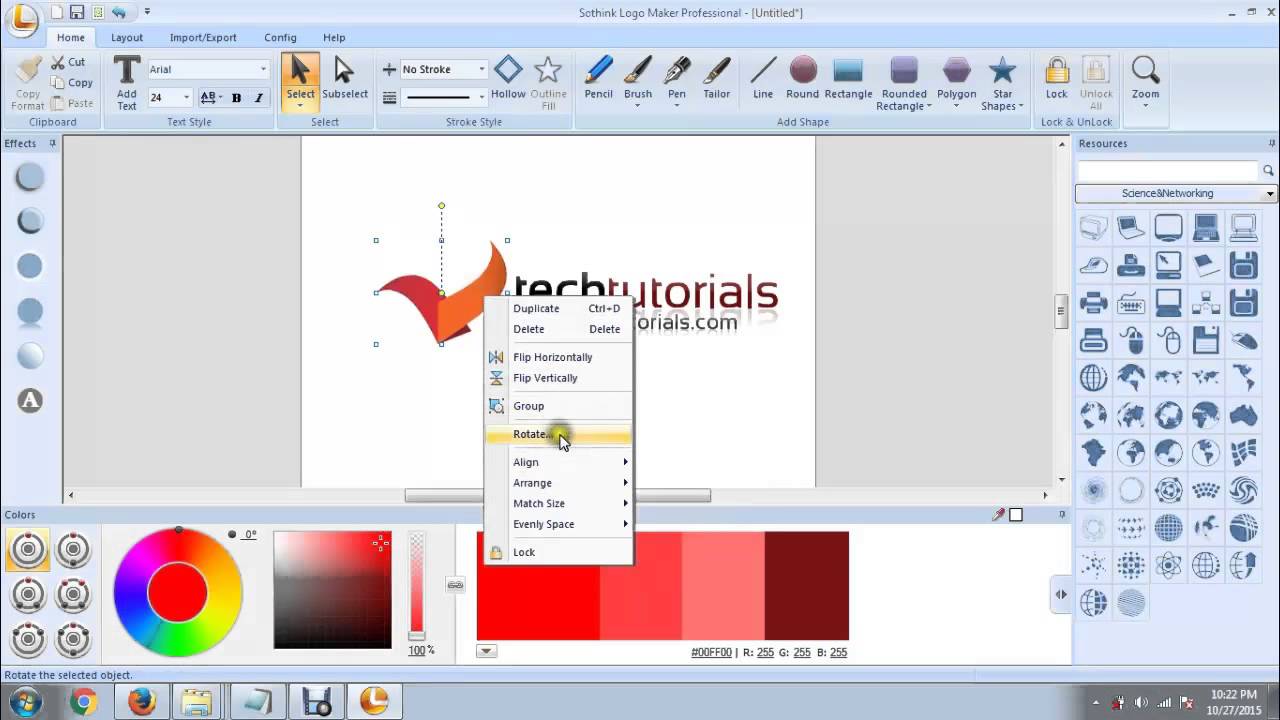Image resolution: width=1280 pixels, height=720 pixels.
Task: Select the first color scheme wheel option
Action: point(28,550)
